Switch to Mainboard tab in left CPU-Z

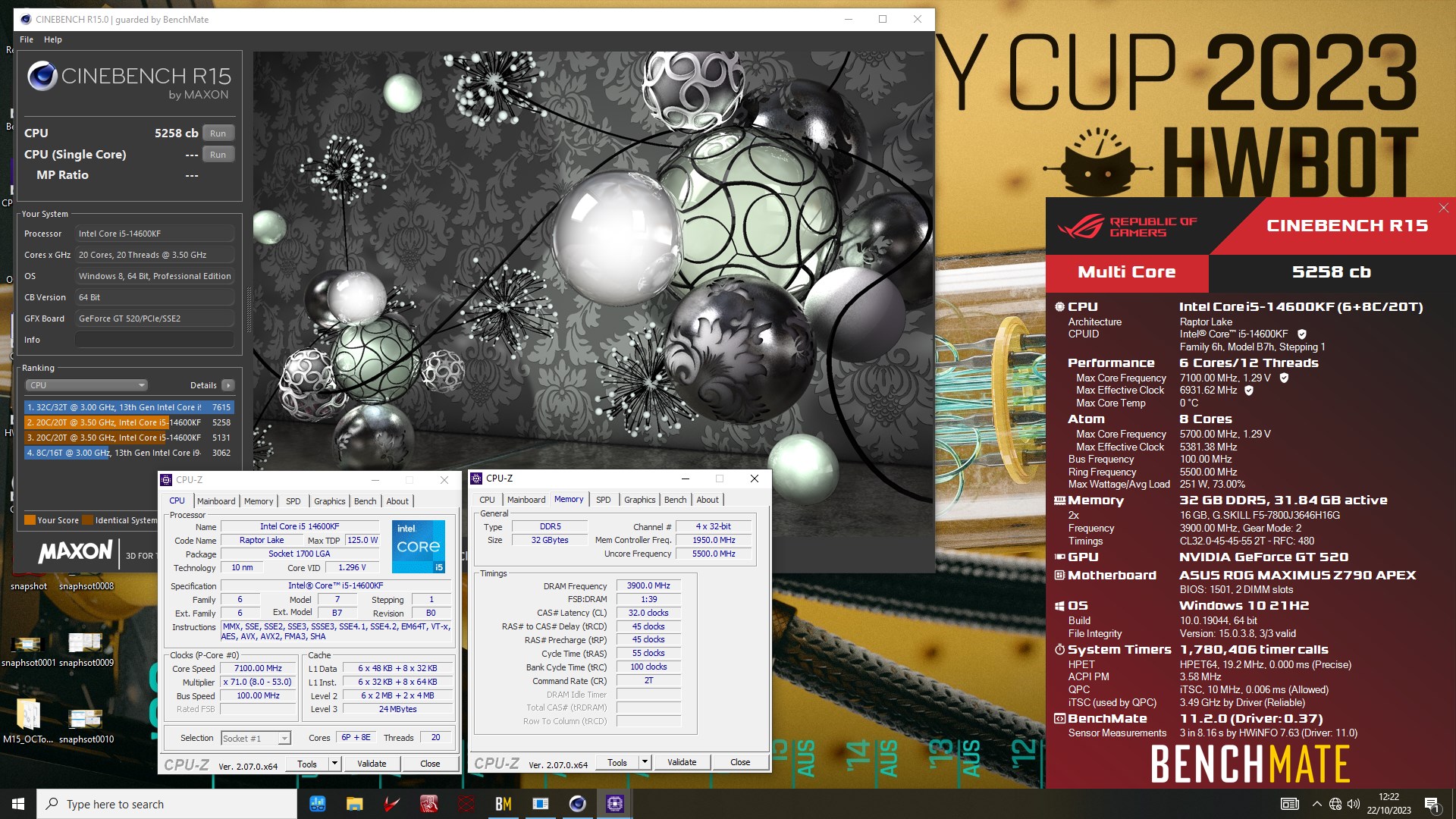click(x=216, y=501)
